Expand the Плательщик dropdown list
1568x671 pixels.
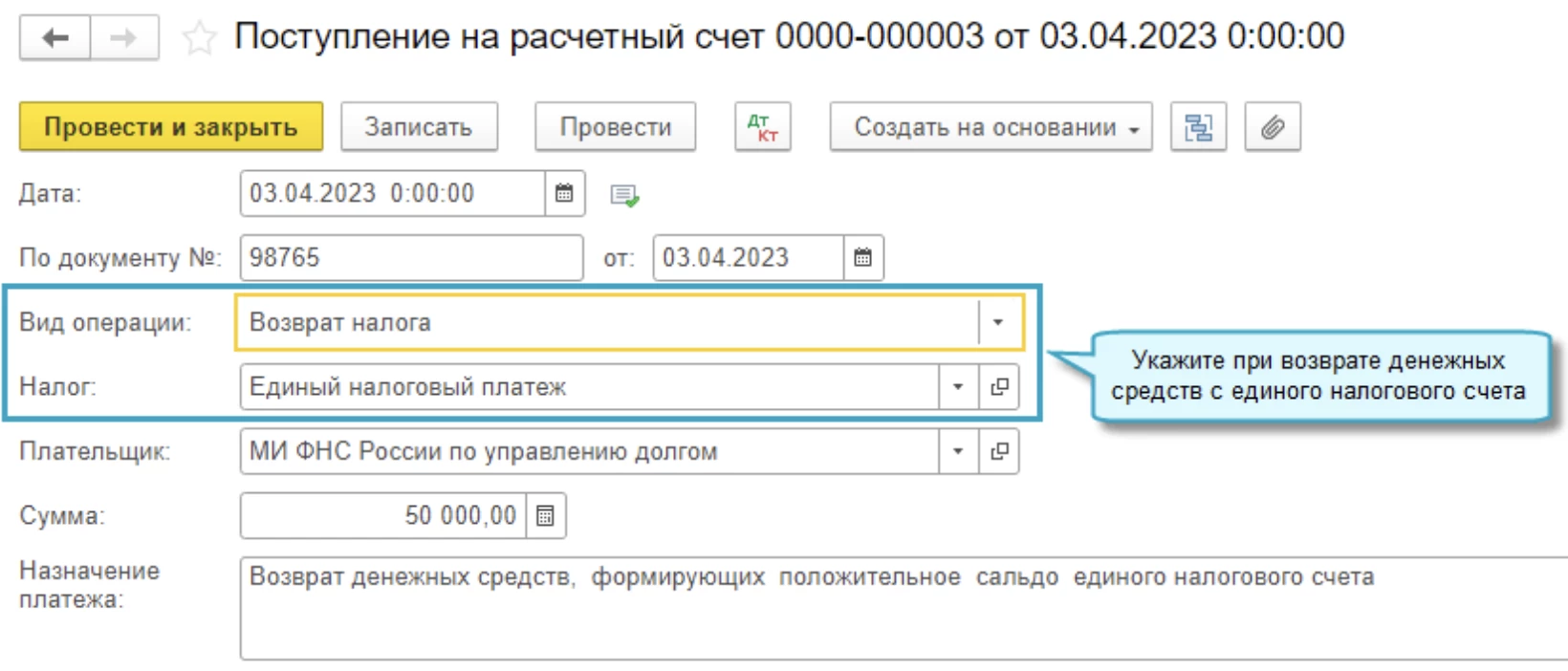click(x=957, y=451)
